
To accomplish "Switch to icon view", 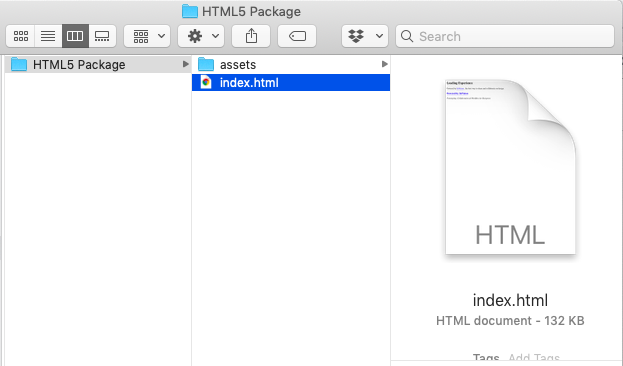I will (x=21, y=36).
